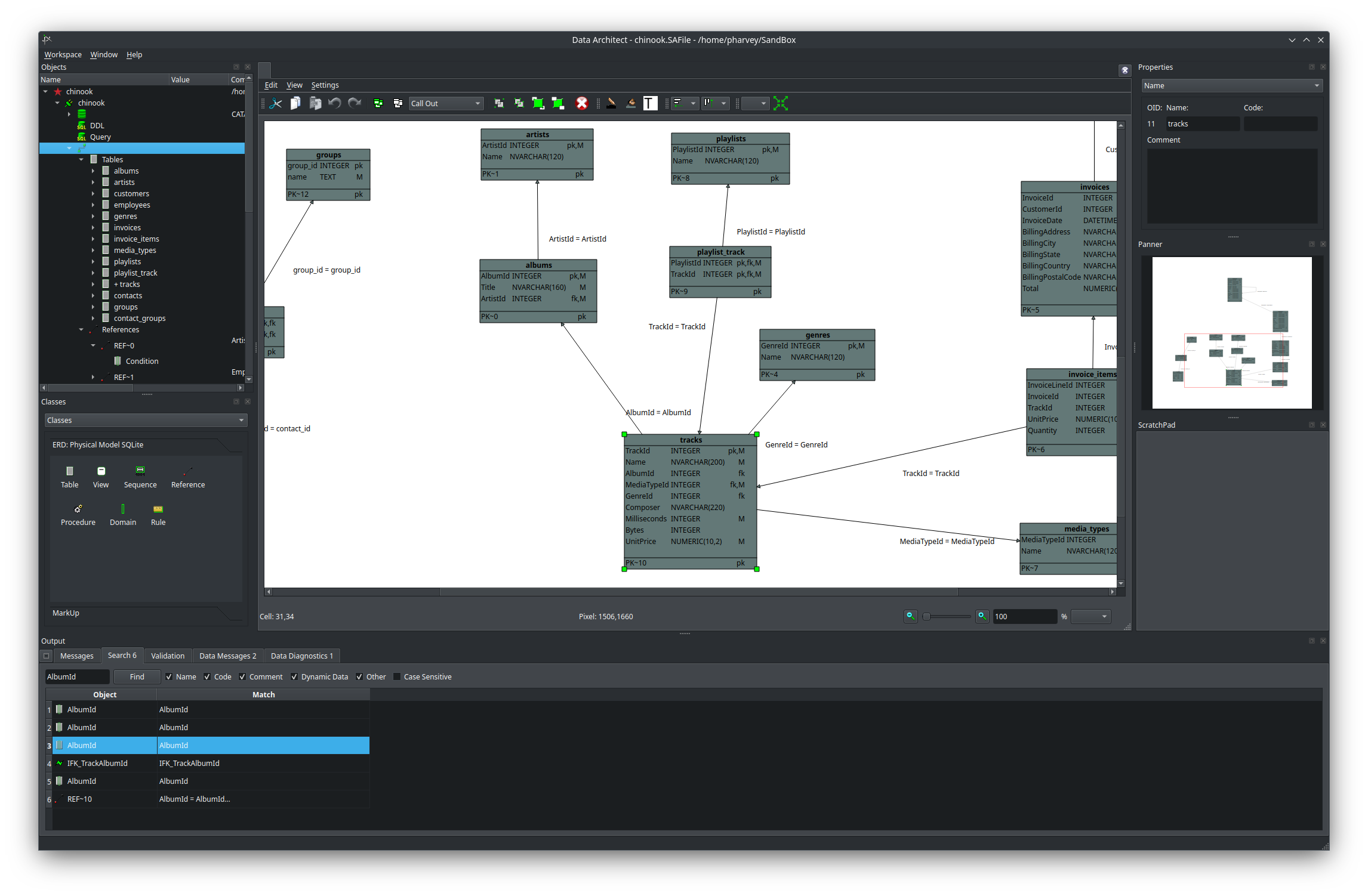Click the Find button

point(137,676)
